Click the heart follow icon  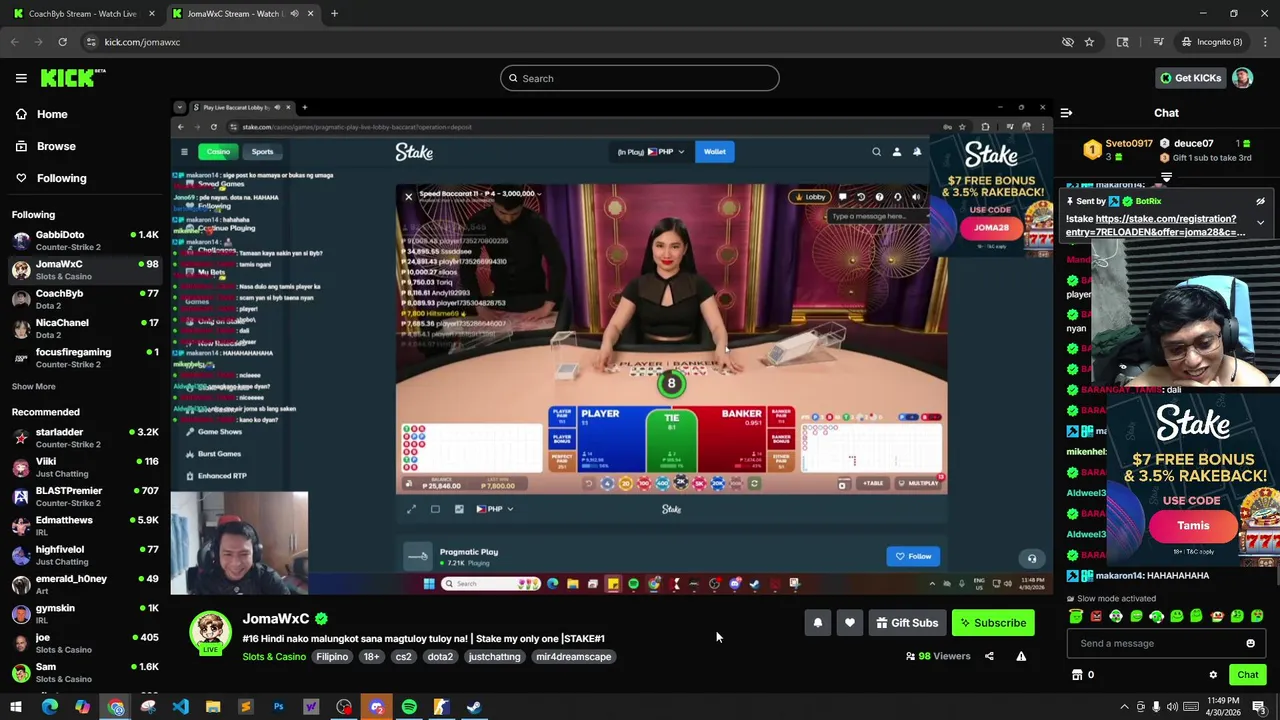pyautogui.click(x=849, y=623)
